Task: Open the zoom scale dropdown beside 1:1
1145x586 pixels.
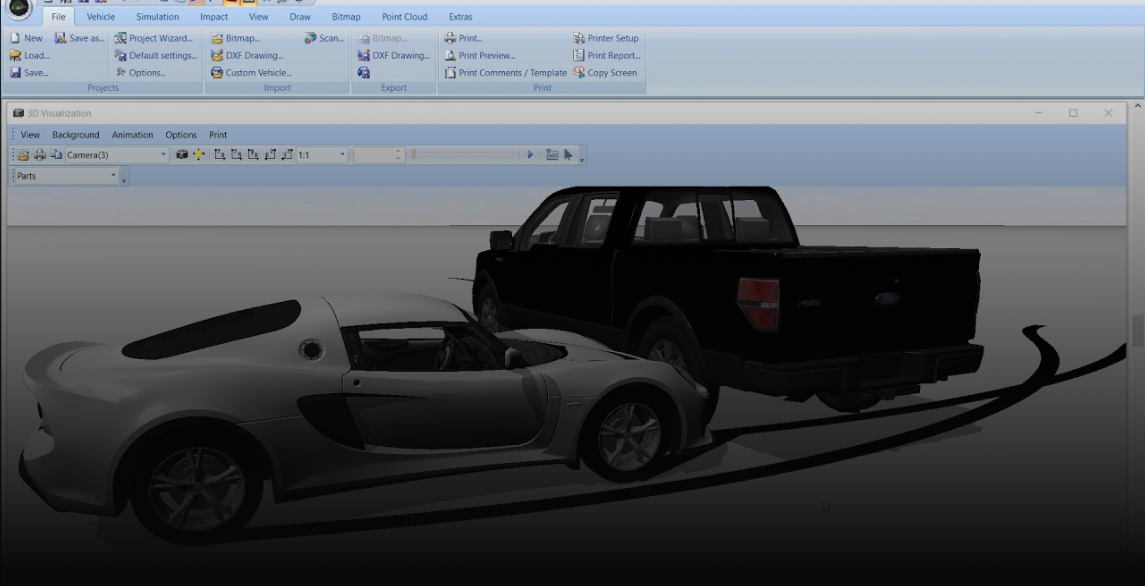Action: tap(340, 155)
